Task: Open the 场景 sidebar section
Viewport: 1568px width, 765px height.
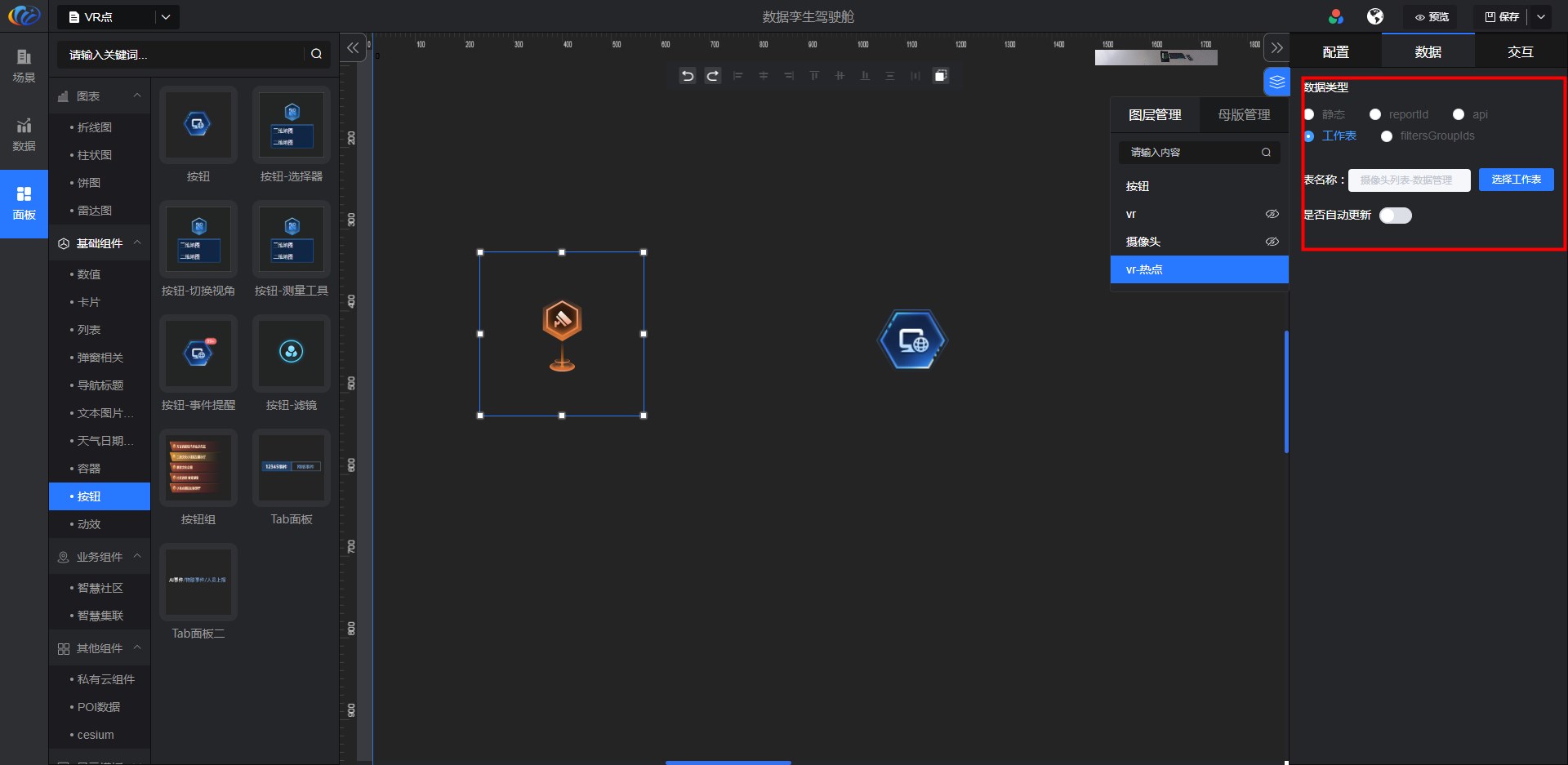Action: coord(24,65)
